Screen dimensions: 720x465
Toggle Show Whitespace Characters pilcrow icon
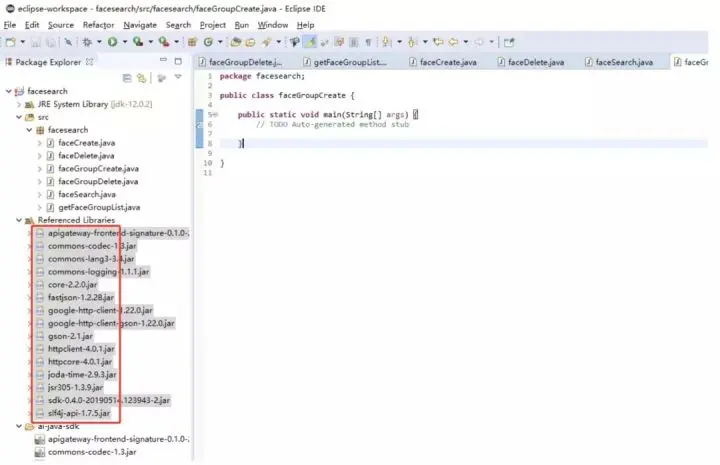[x=368, y=42]
